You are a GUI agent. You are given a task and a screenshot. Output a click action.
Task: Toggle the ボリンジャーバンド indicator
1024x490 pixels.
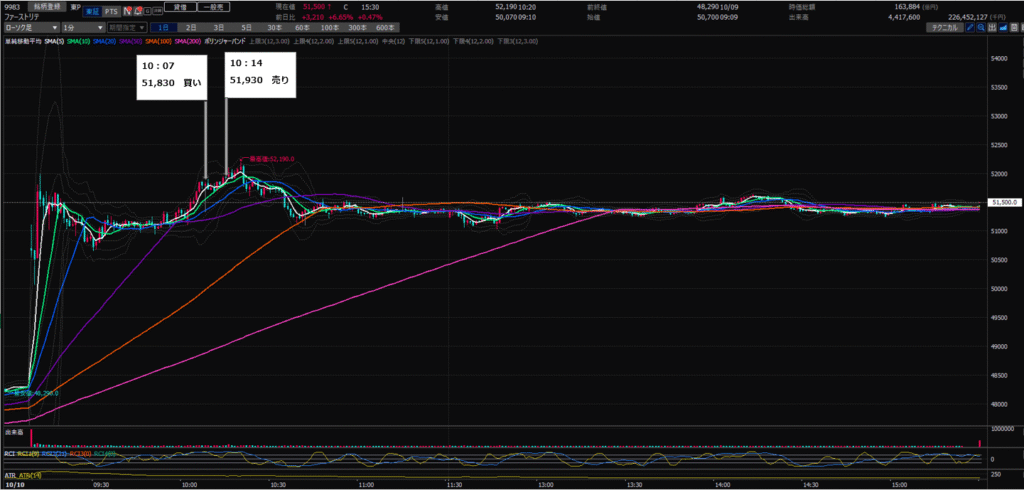[223, 39]
